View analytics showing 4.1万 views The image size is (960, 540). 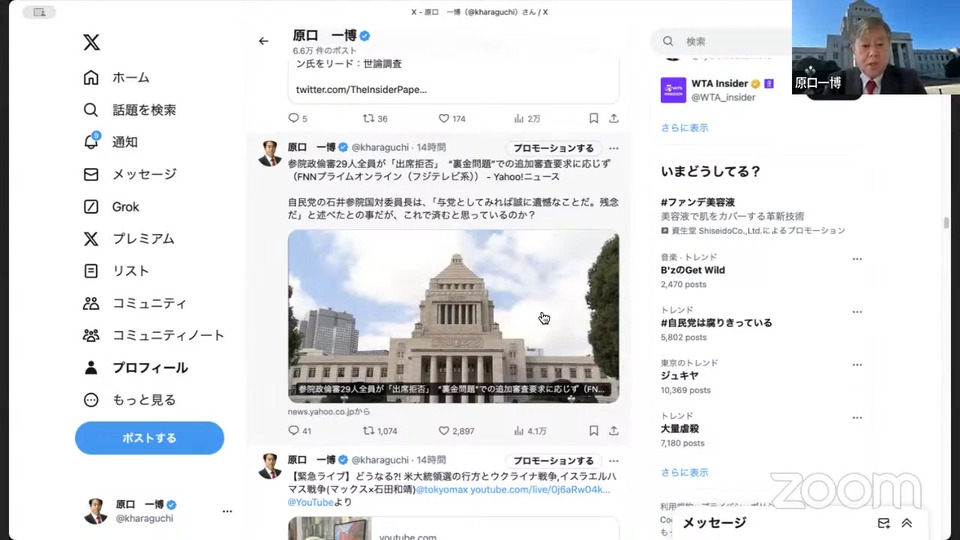(x=530, y=431)
